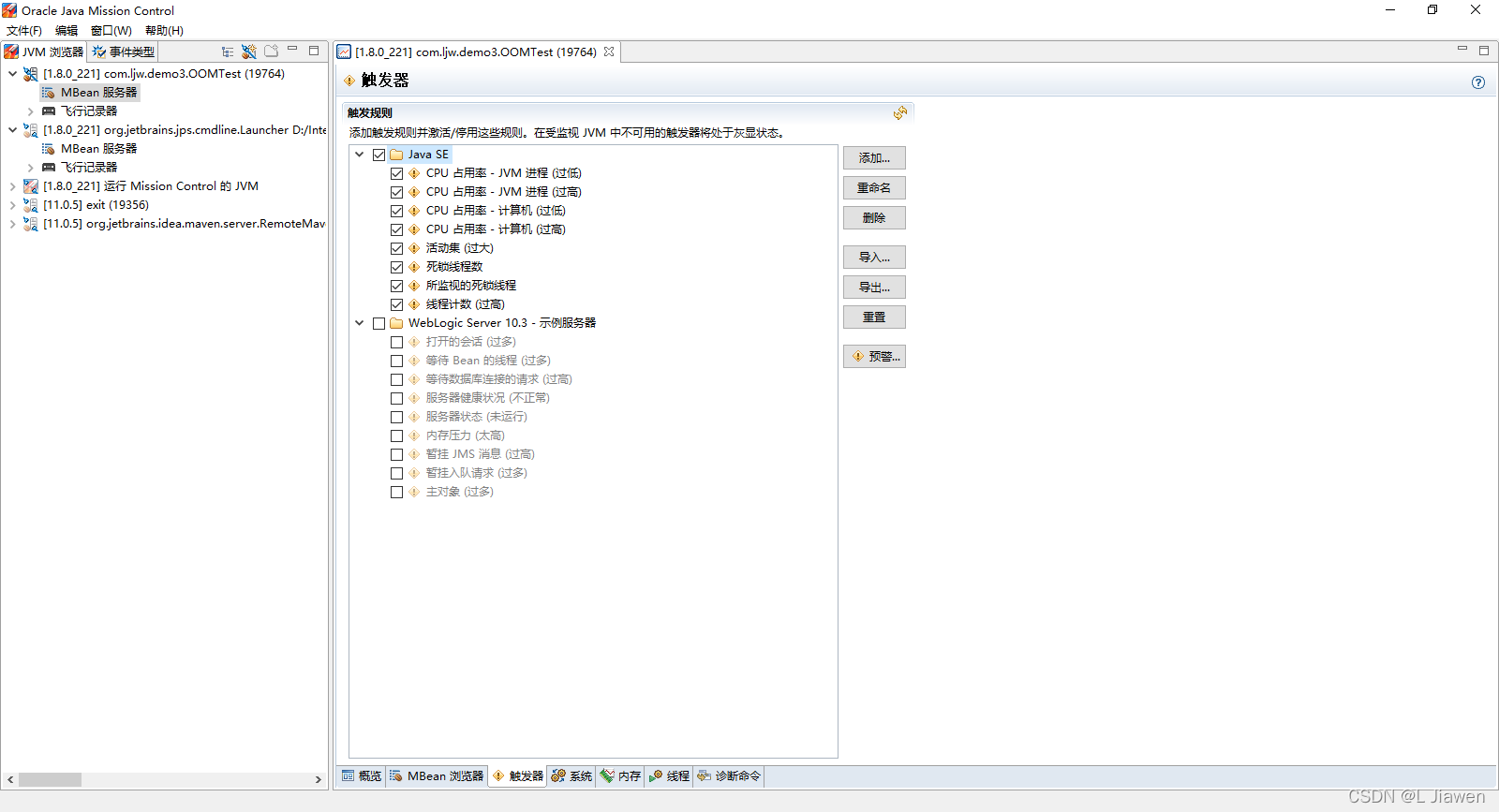Expand 飞行记录器 under jps.cmdline.Launcher
Image resolution: width=1499 pixels, height=812 pixels.
(30, 168)
